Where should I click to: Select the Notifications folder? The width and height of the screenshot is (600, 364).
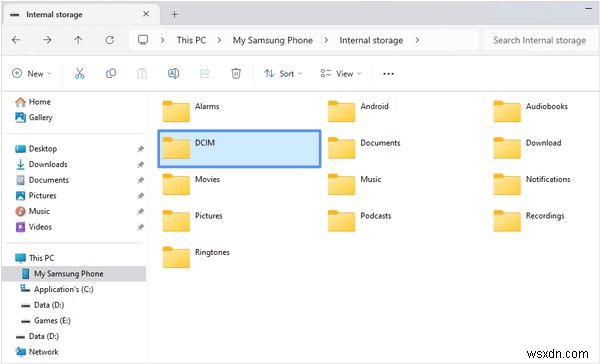point(532,184)
